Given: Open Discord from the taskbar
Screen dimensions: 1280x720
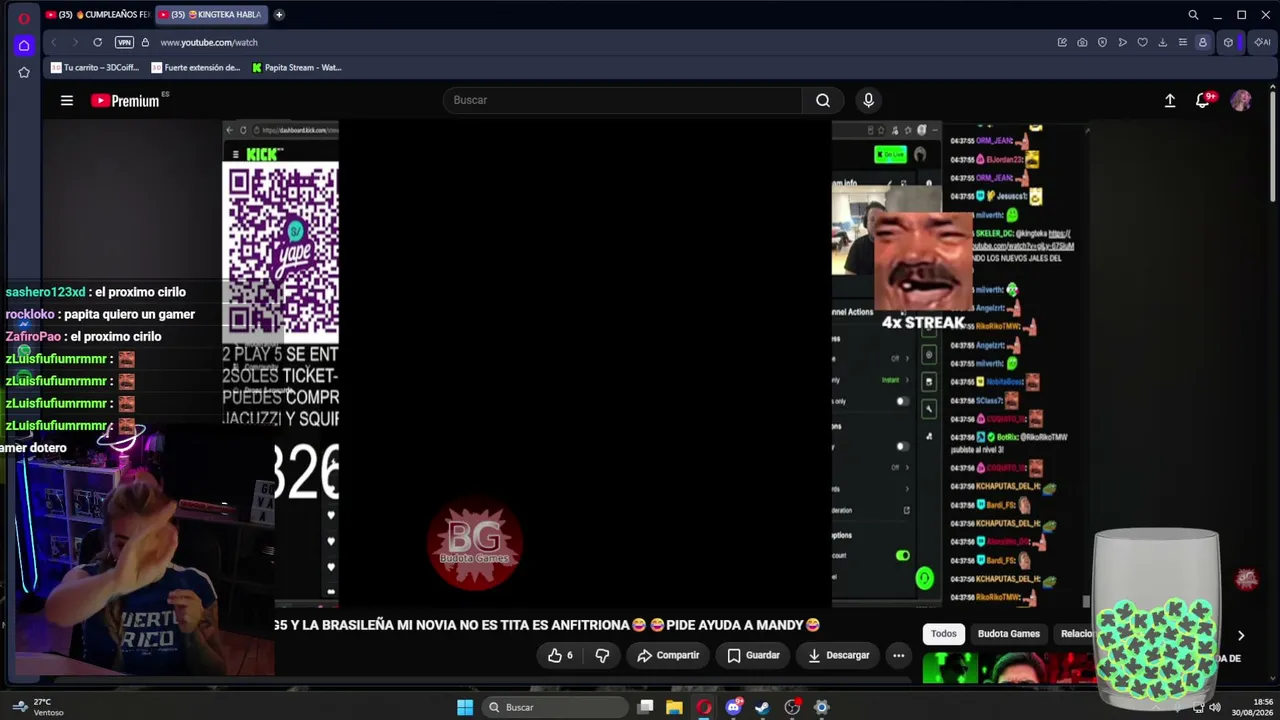Looking at the screenshot, I should pyautogui.click(x=734, y=707).
